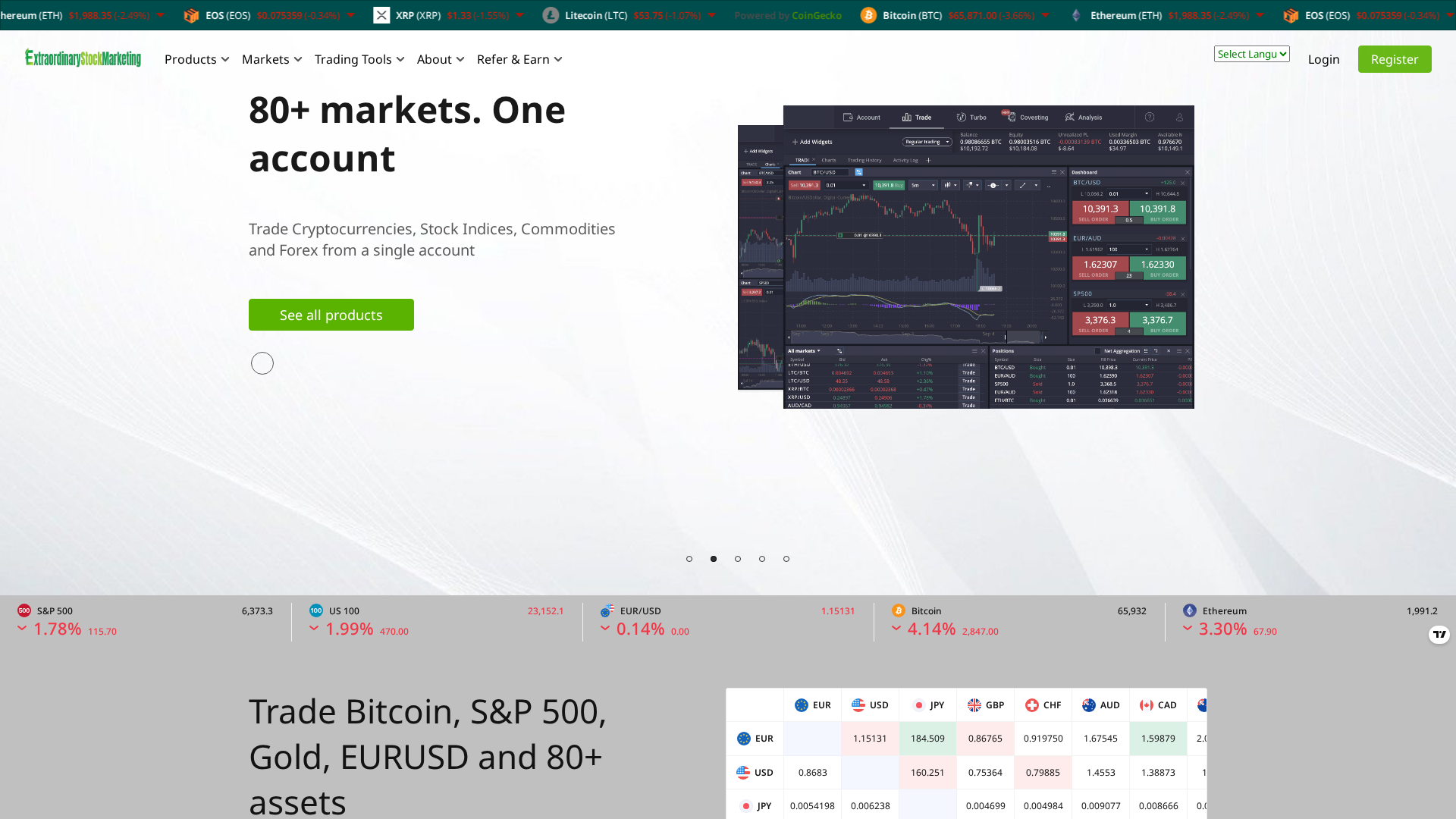
Task: Select the Litecoin (LTC) coin icon
Action: click(x=551, y=15)
